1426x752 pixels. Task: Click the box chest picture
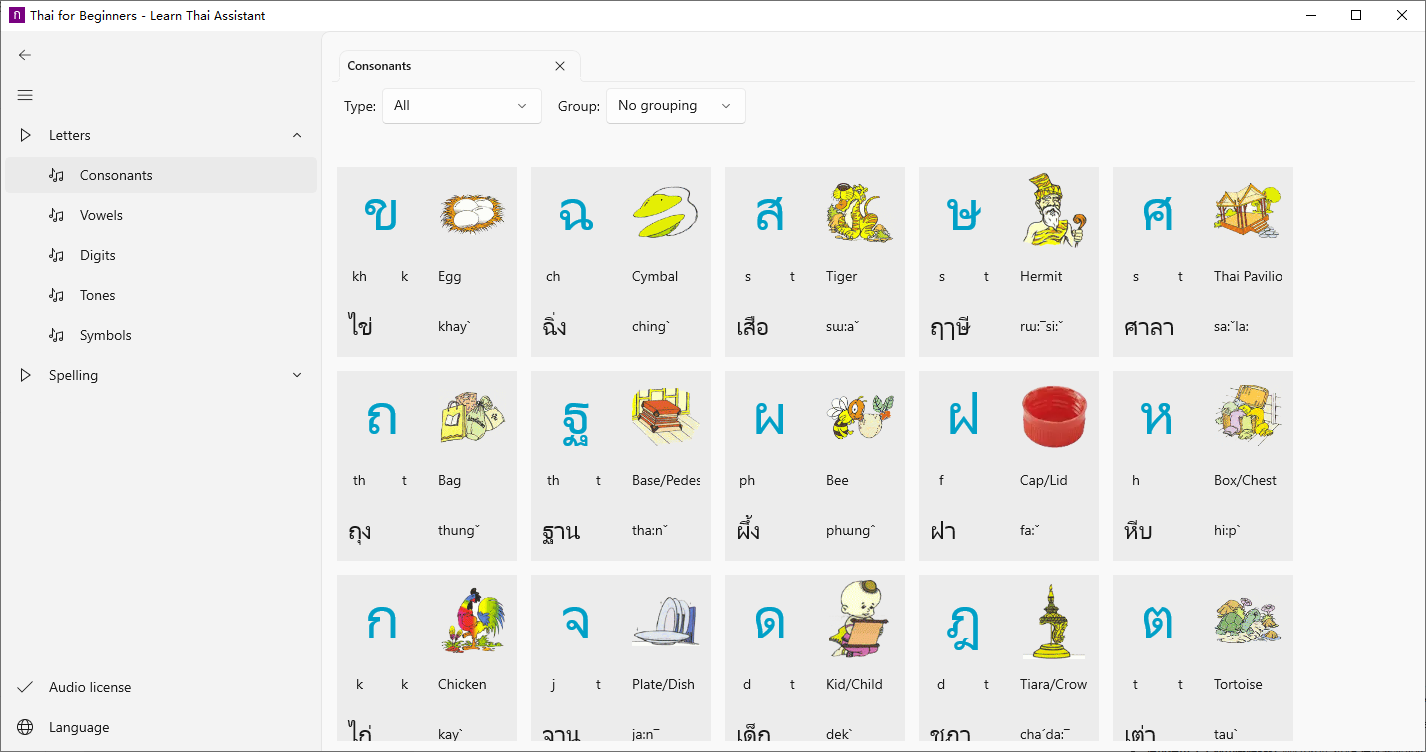click(x=1247, y=417)
